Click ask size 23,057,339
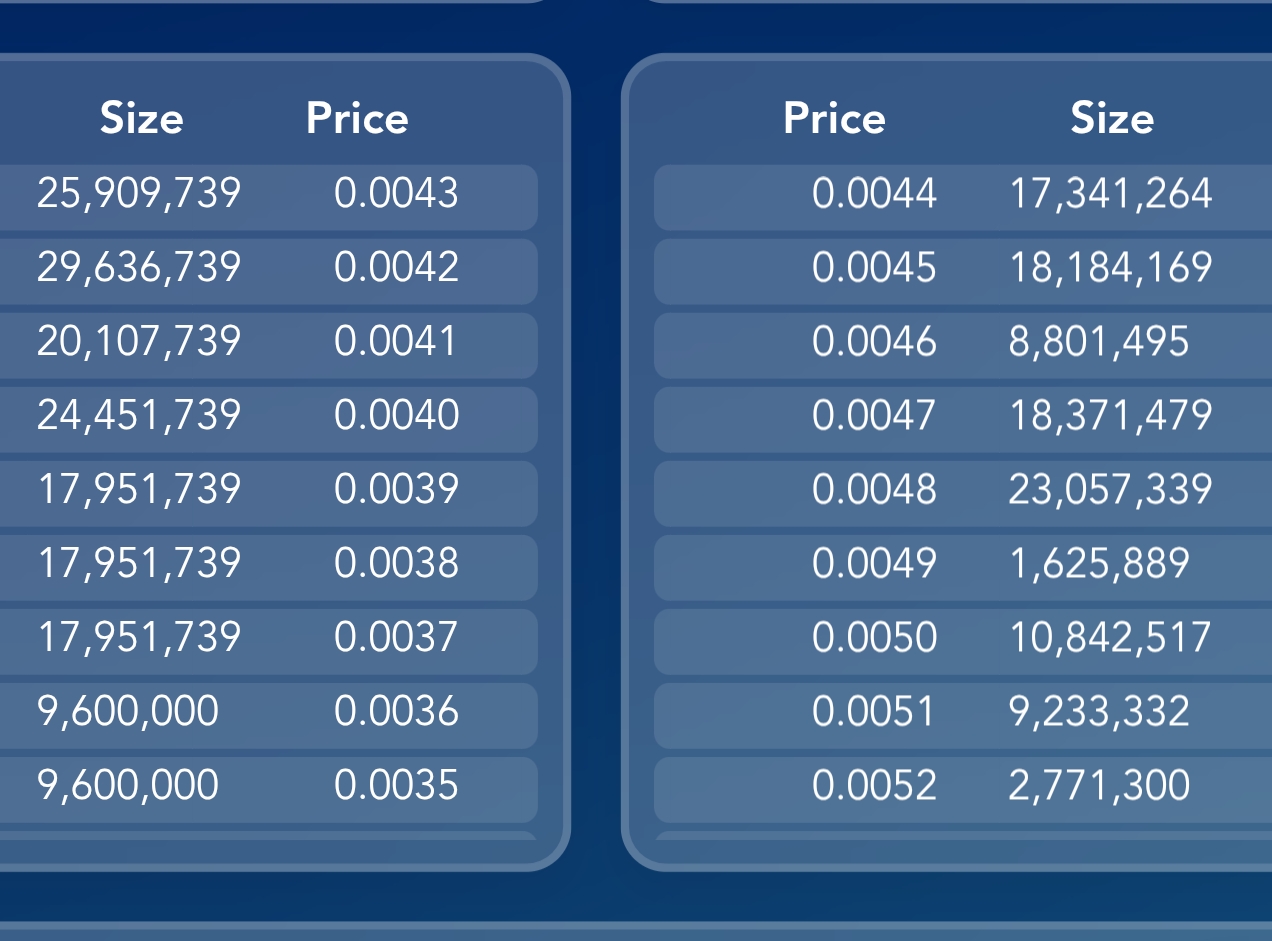 [x=1111, y=489]
